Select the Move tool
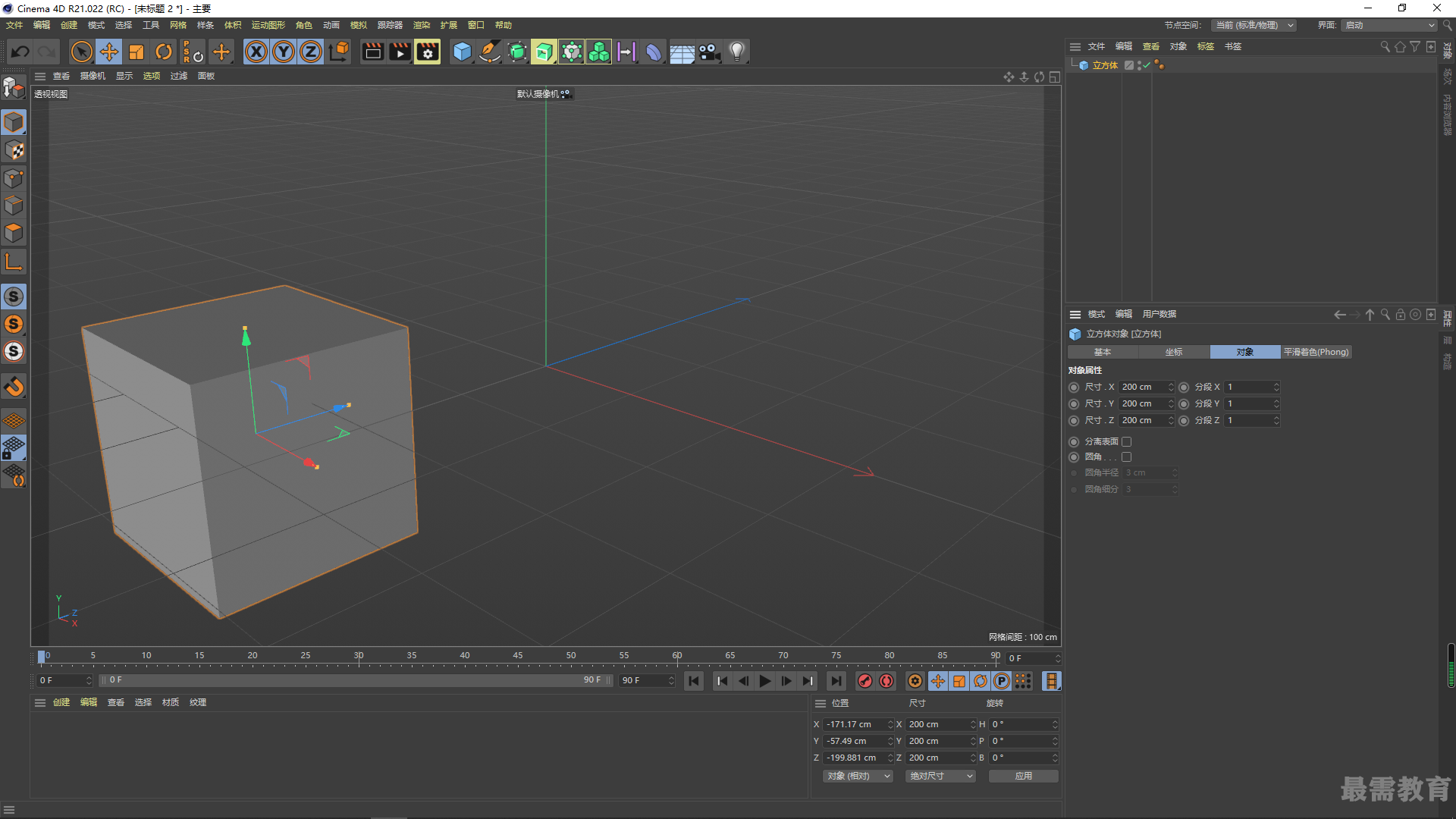1456x819 pixels. [x=109, y=52]
